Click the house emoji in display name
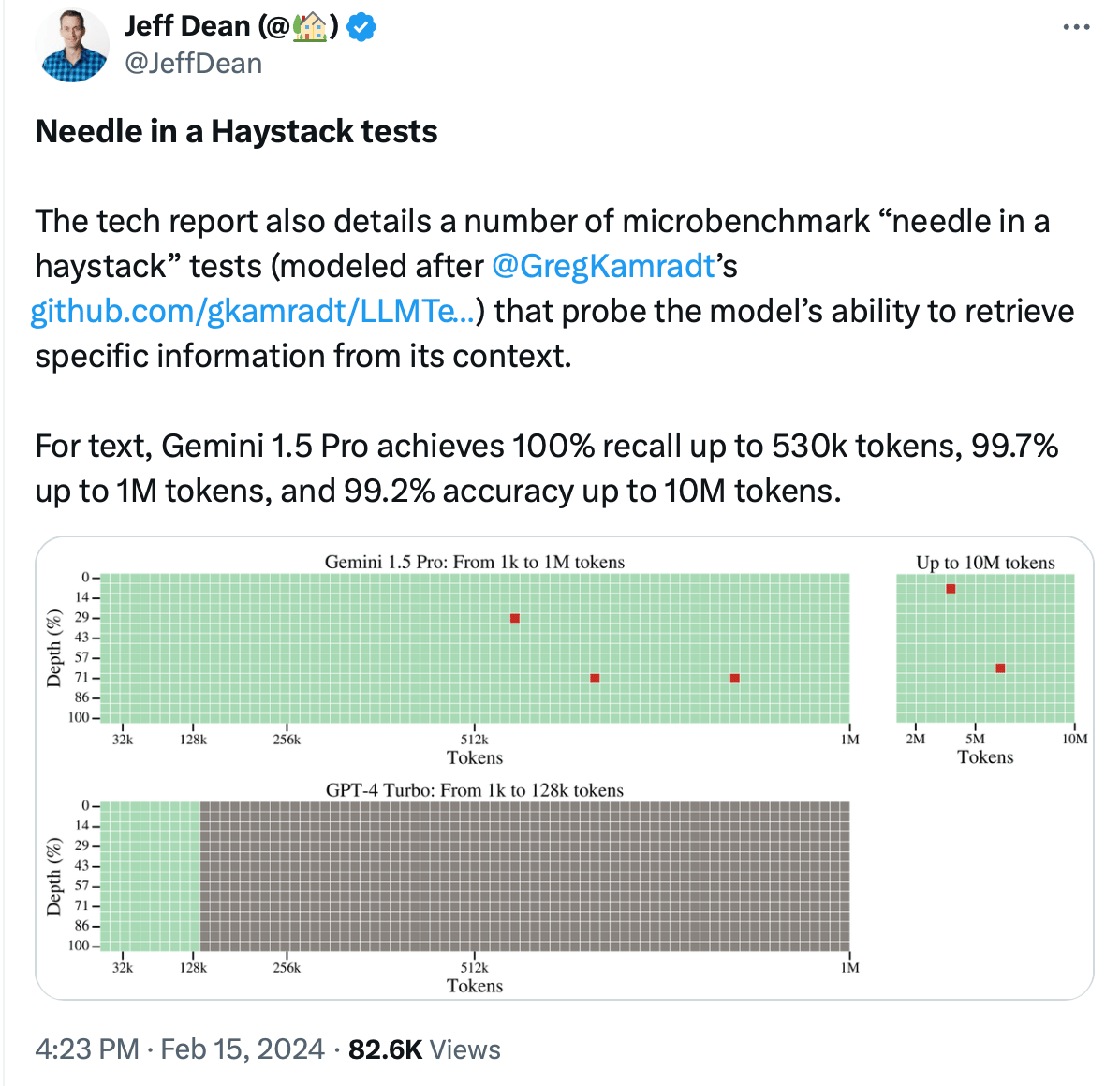 [x=309, y=27]
